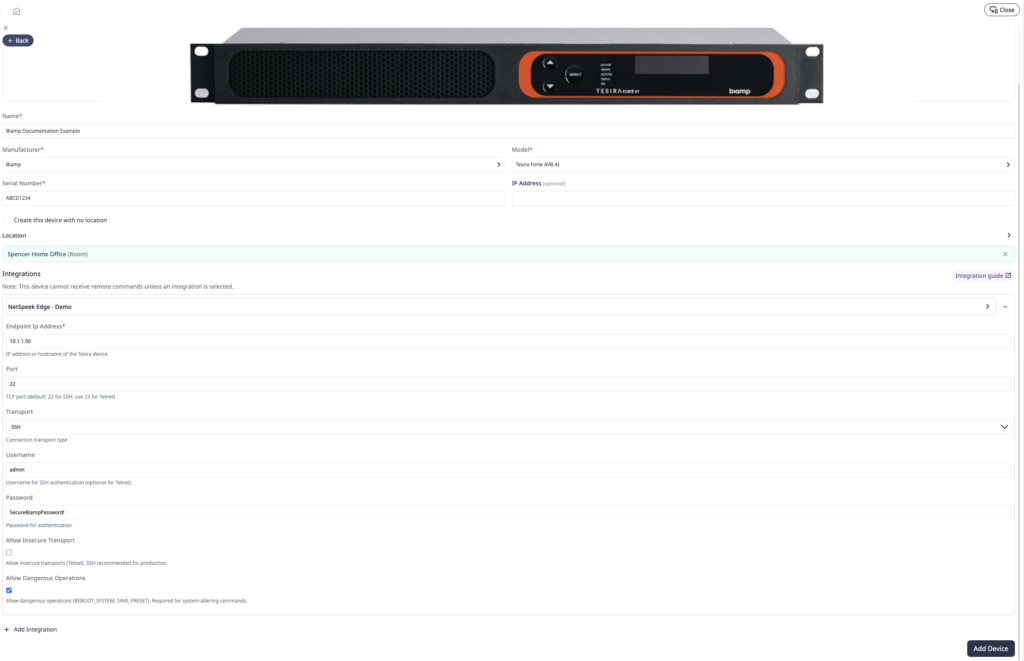Click the icon at top left corner
This screenshot has height=661, width=1024.
point(16,11)
